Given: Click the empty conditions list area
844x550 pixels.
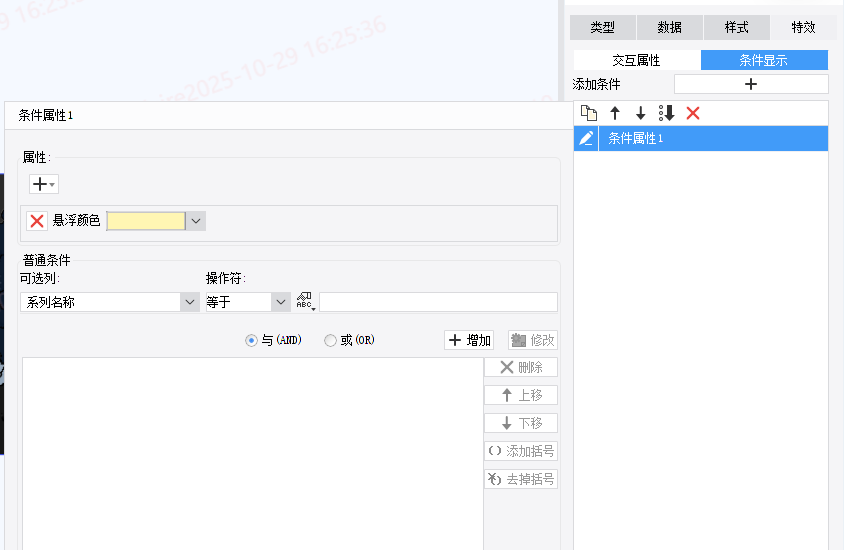Looking at the screenshot, I should [253, 454].
